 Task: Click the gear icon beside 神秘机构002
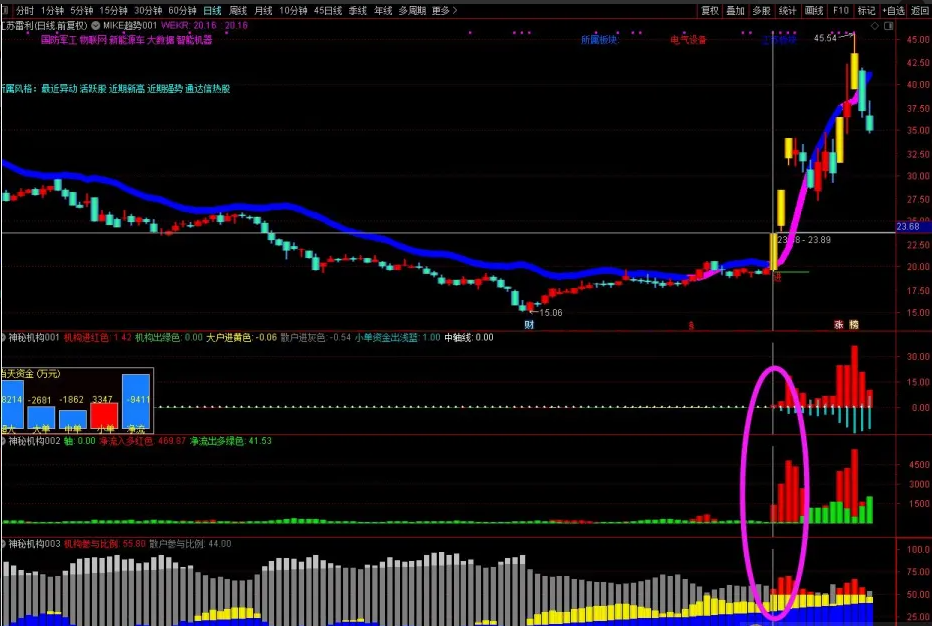(x=3, y=440)
